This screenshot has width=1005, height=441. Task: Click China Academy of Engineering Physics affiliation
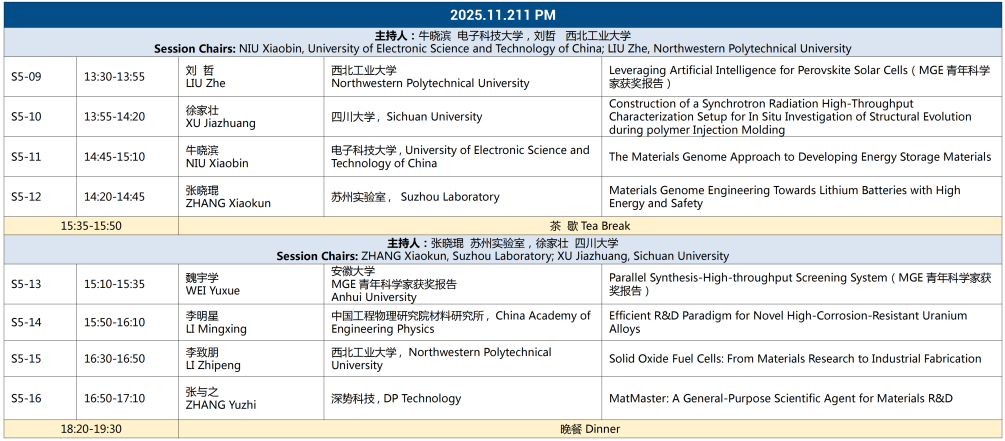tap(461, 322)
